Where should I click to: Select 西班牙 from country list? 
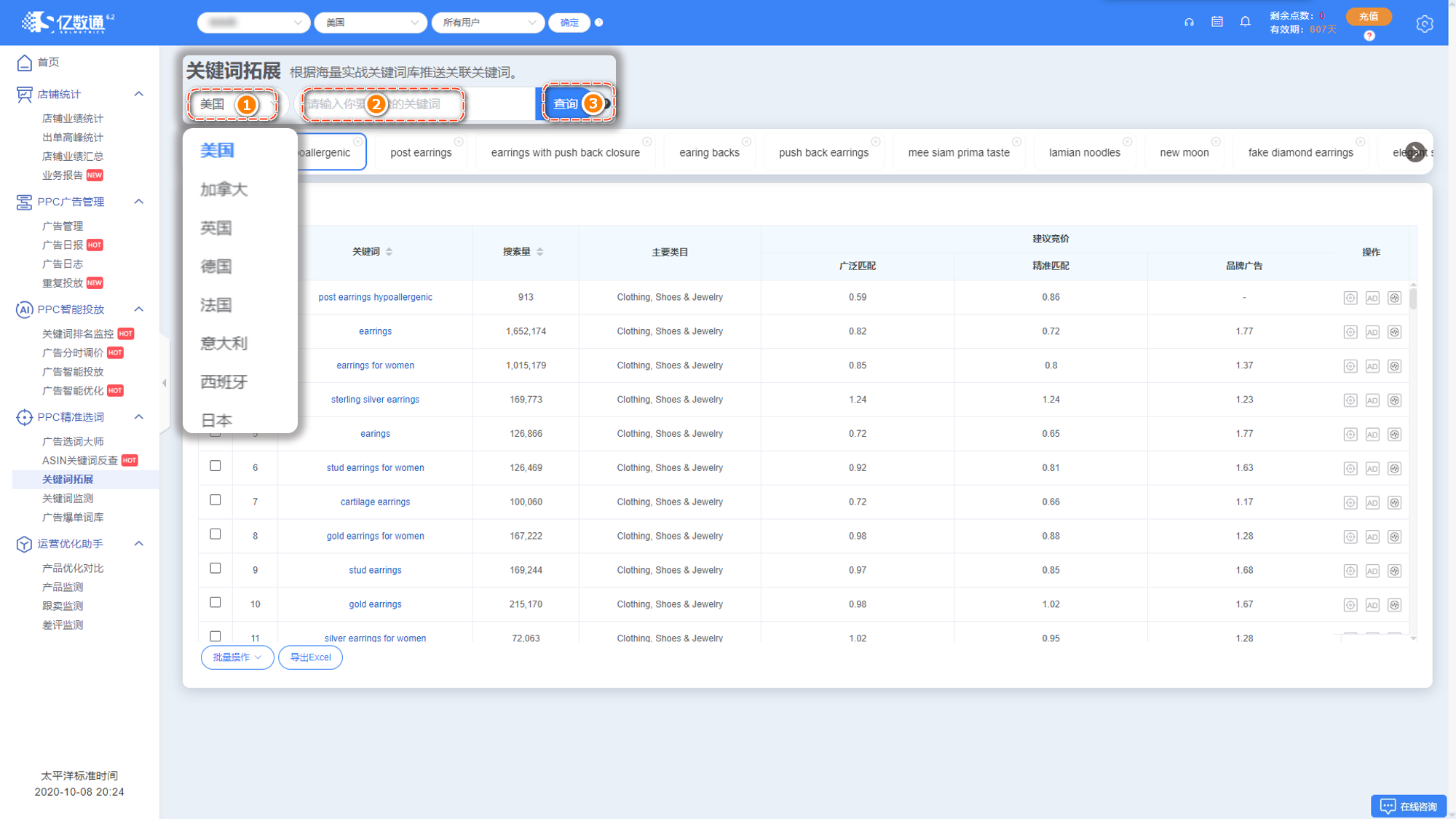[224, 383]
